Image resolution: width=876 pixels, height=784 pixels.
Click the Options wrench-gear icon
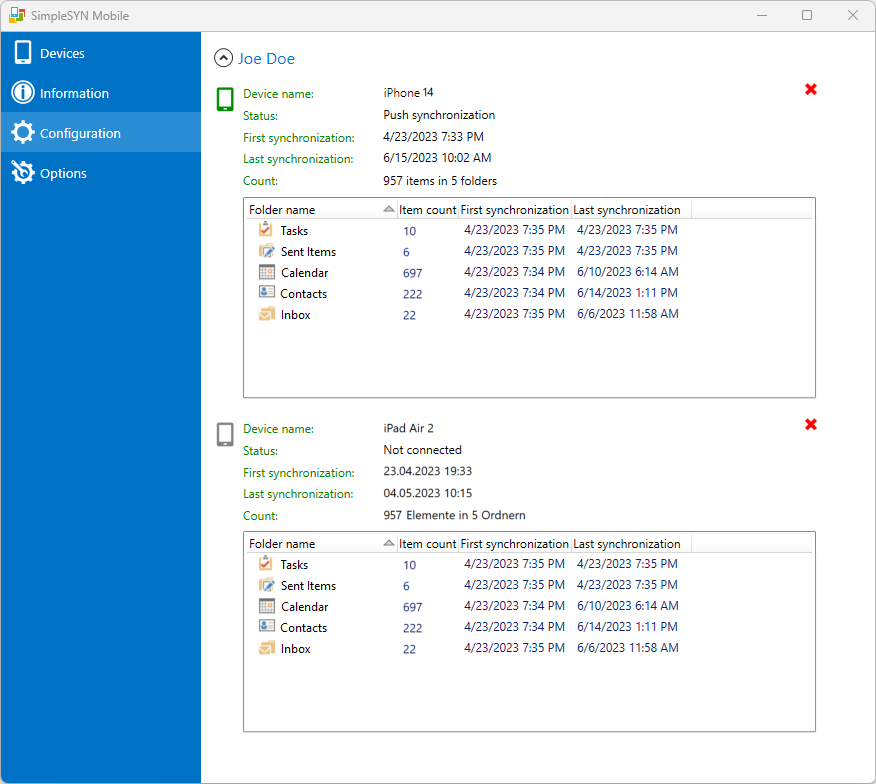23,172
